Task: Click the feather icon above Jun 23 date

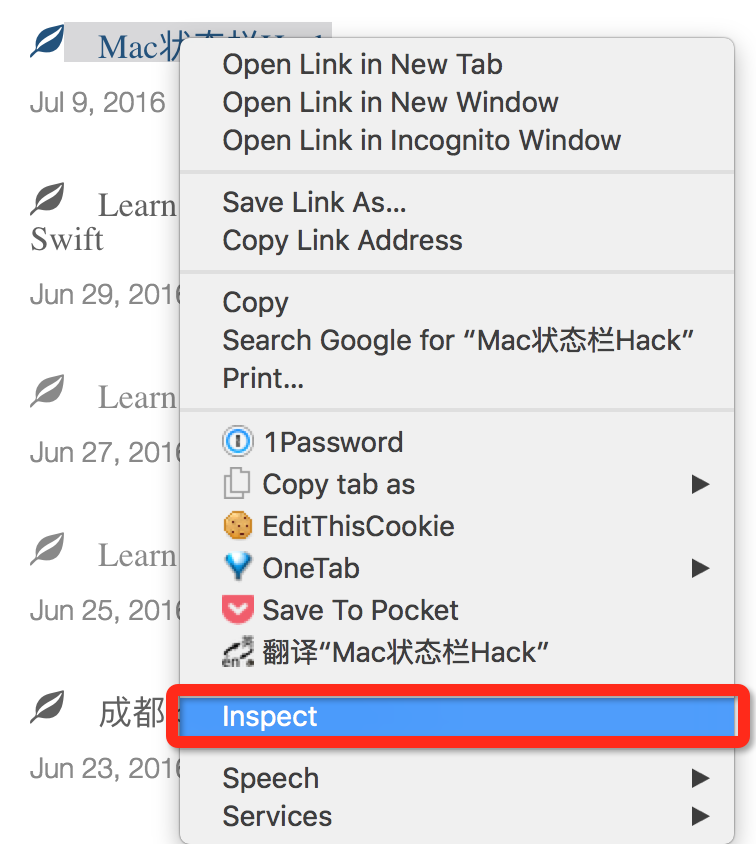Action: tap(47, 706)
